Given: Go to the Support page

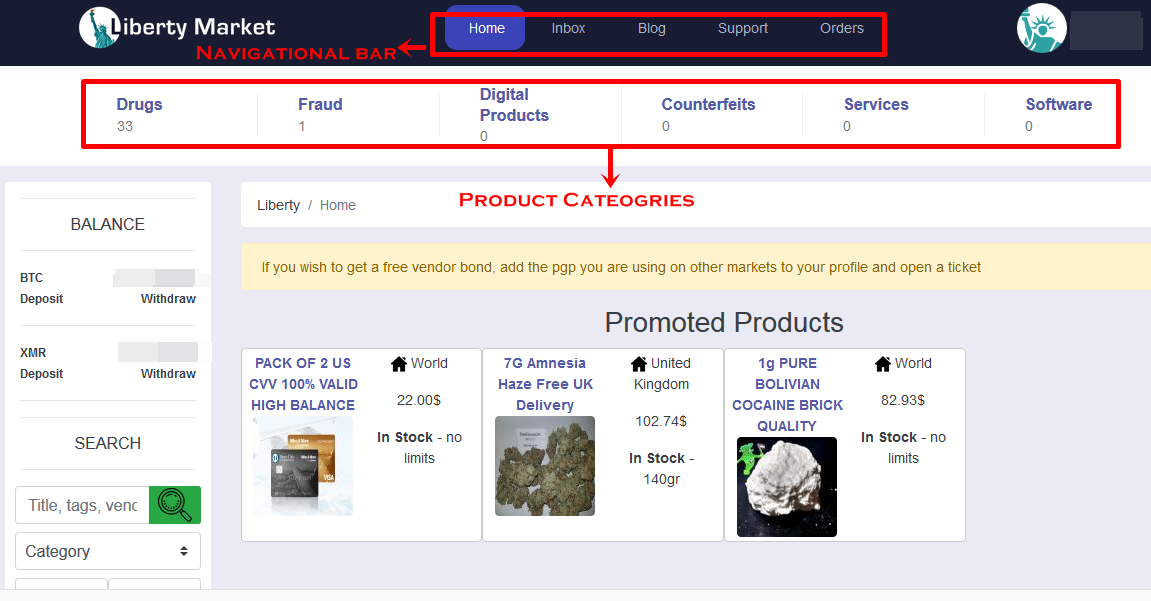Looking at the screenshot, I should (742, 28).
